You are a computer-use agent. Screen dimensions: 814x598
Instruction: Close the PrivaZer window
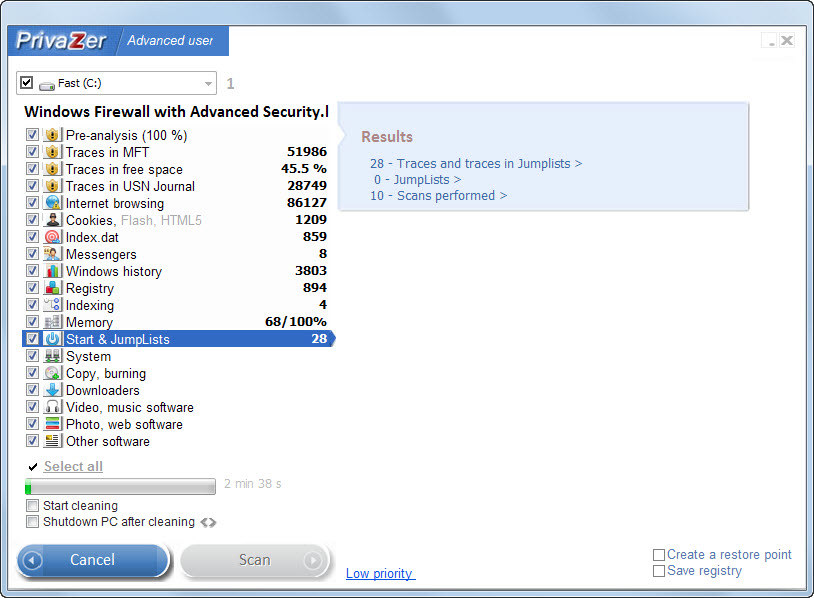[x=787, y=40]
